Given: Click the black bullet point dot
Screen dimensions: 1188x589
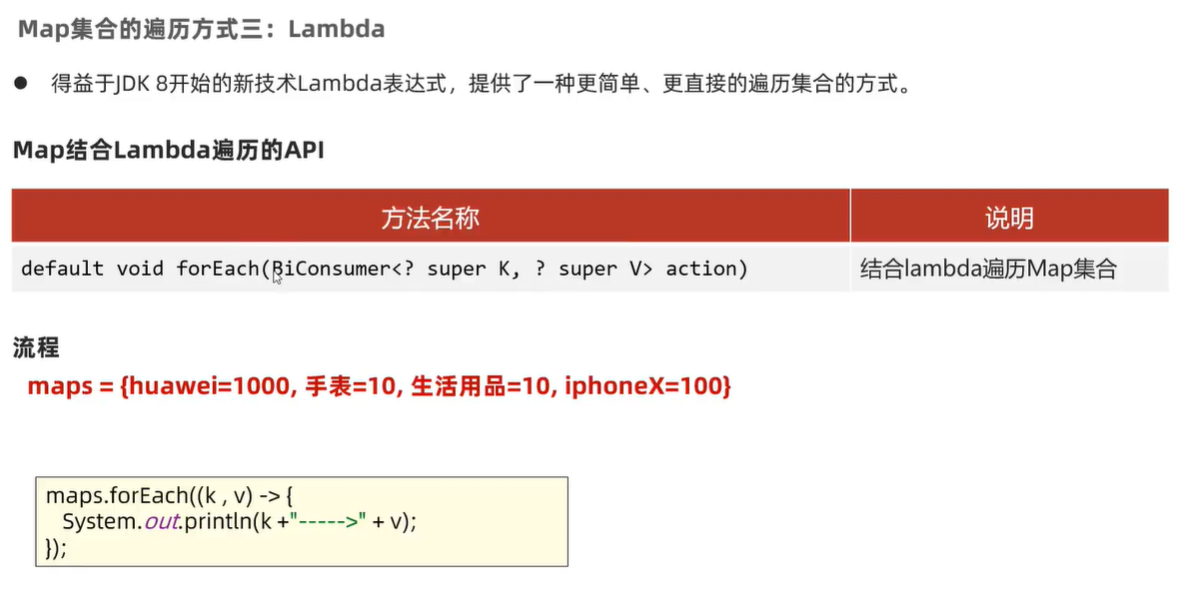Looking at the screenshot, I should click(x=19, y=84).
